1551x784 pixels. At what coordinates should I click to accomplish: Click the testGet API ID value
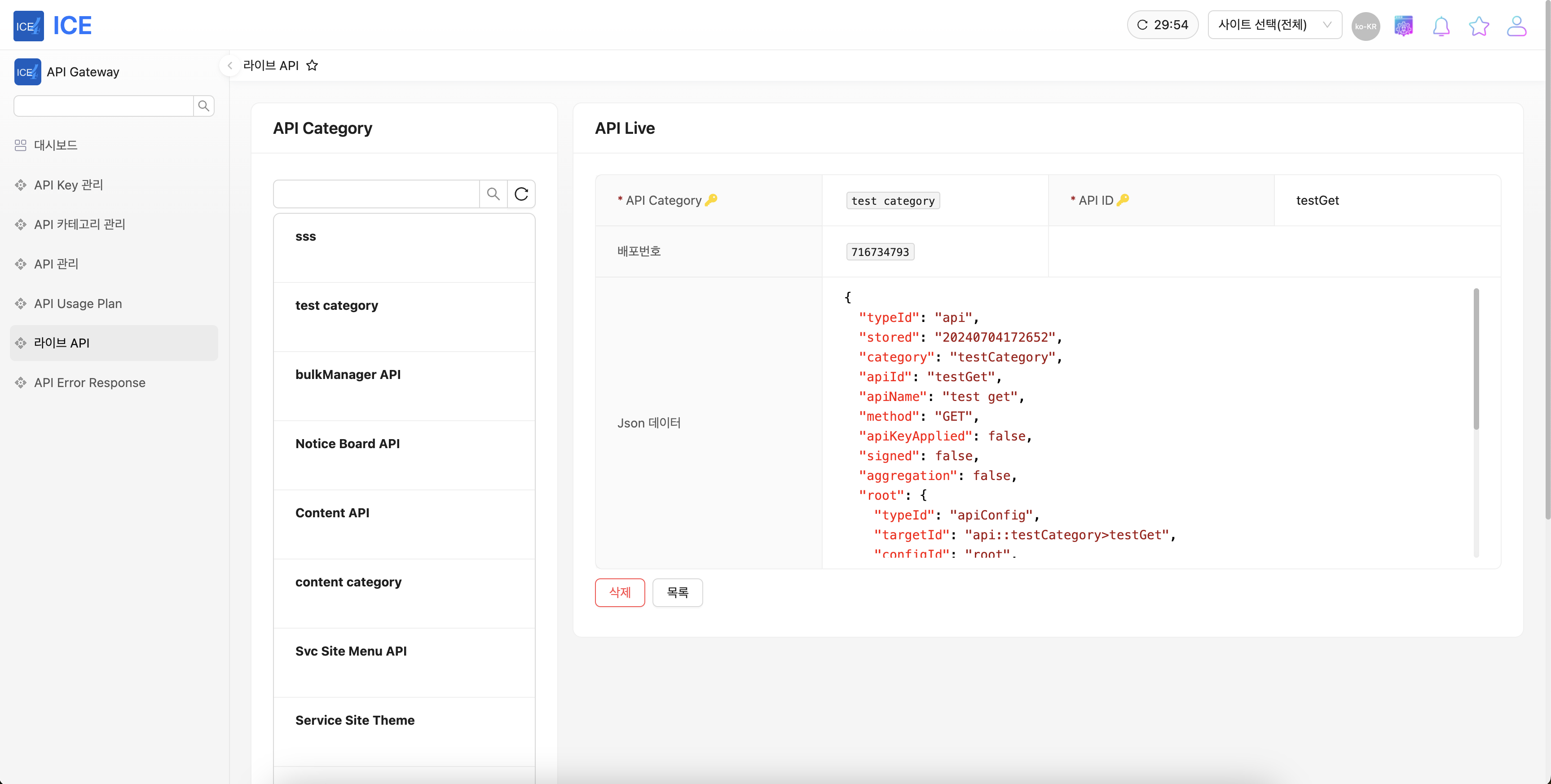[x=1317, y=201]
